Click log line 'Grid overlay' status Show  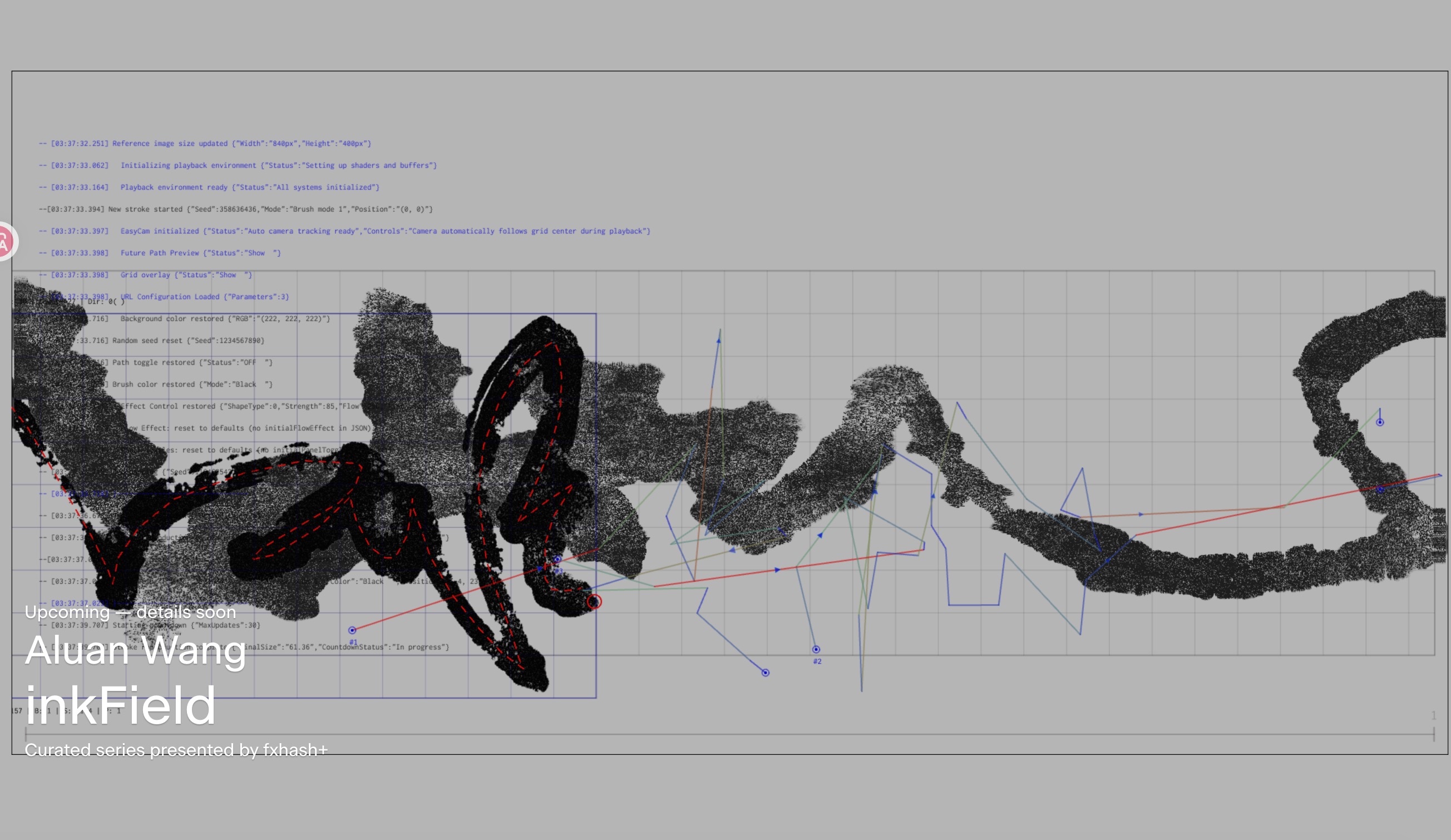(x=146, y=275)
